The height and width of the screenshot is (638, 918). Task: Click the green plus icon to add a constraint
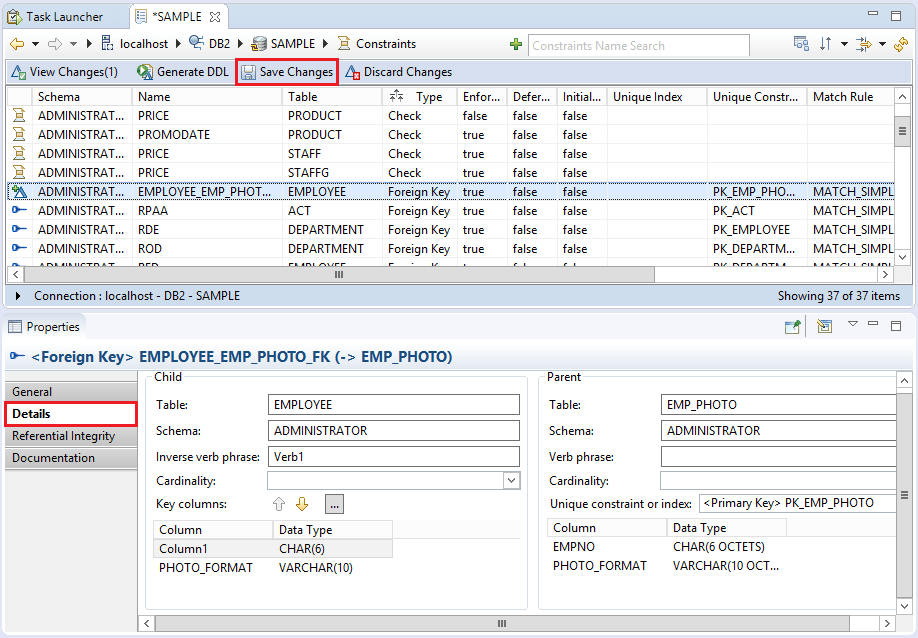click(x=516, y=45)
